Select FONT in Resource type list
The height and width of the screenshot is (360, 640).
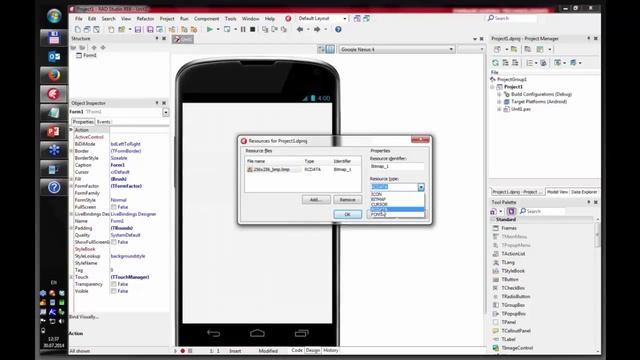click(397, 214)
